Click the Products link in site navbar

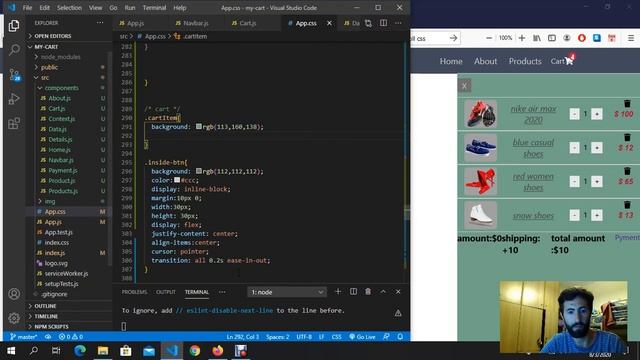coord(525,61)
